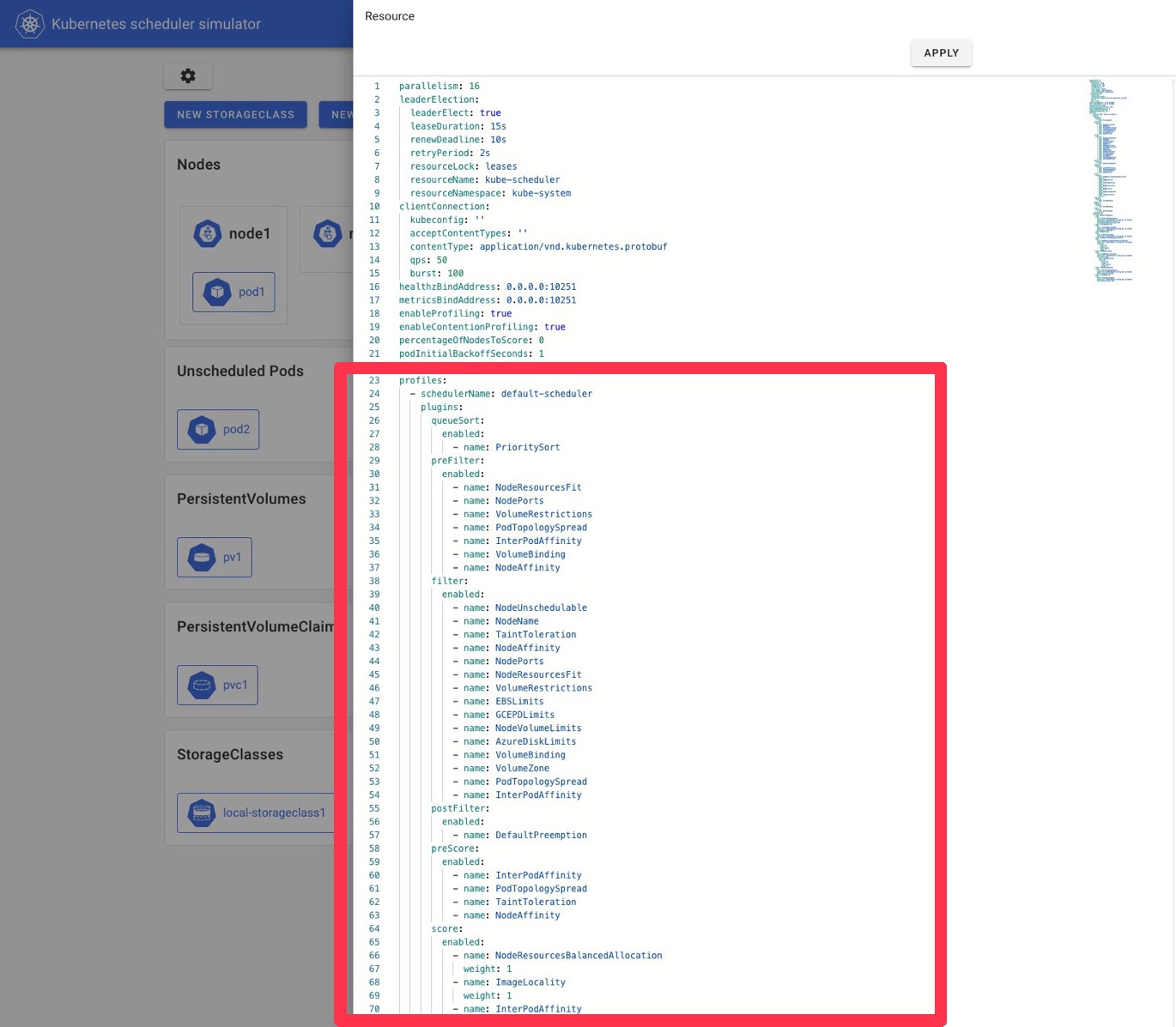Click the 'Nodes' section heading

198,164
